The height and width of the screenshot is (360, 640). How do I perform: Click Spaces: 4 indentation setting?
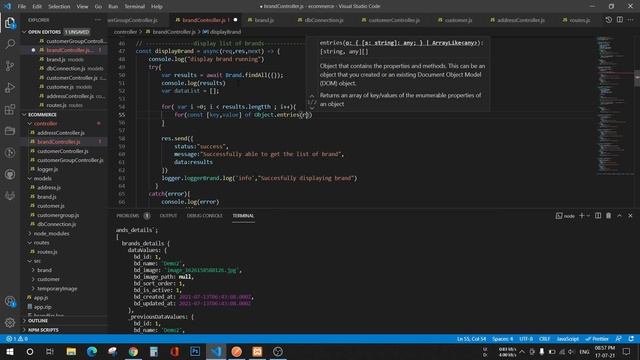click(x=502, y=339)
